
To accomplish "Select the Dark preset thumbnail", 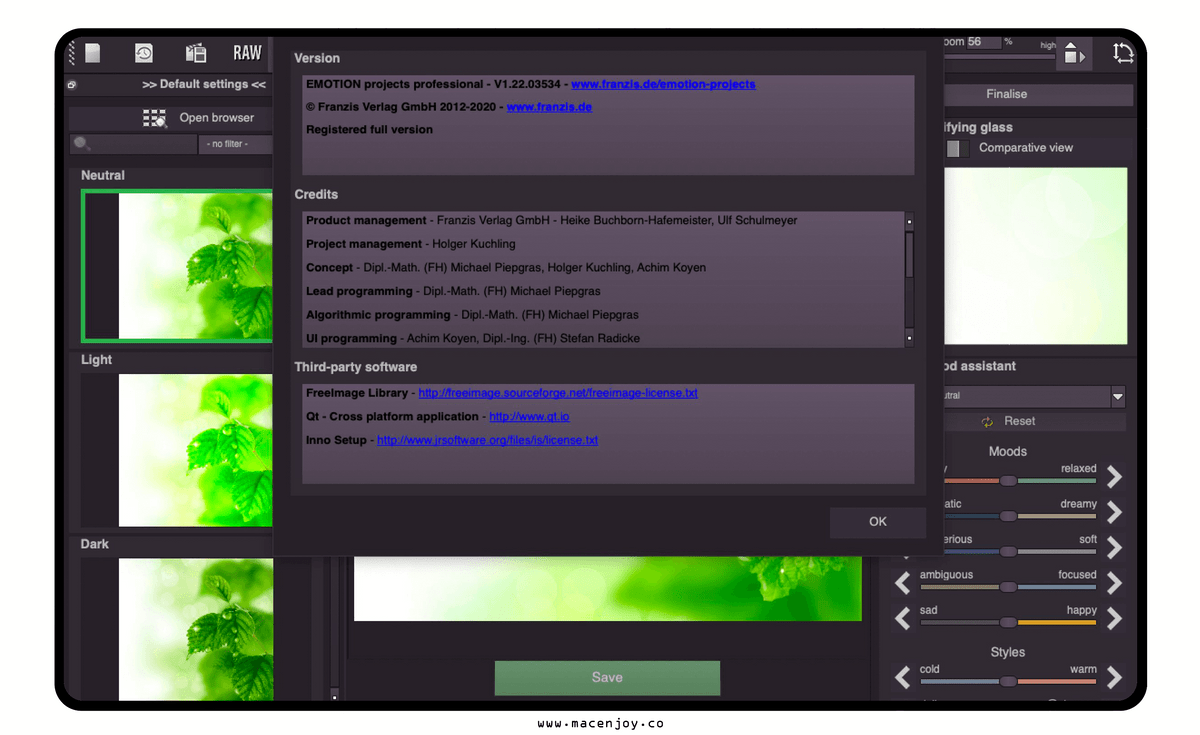I will coord(178,629).
